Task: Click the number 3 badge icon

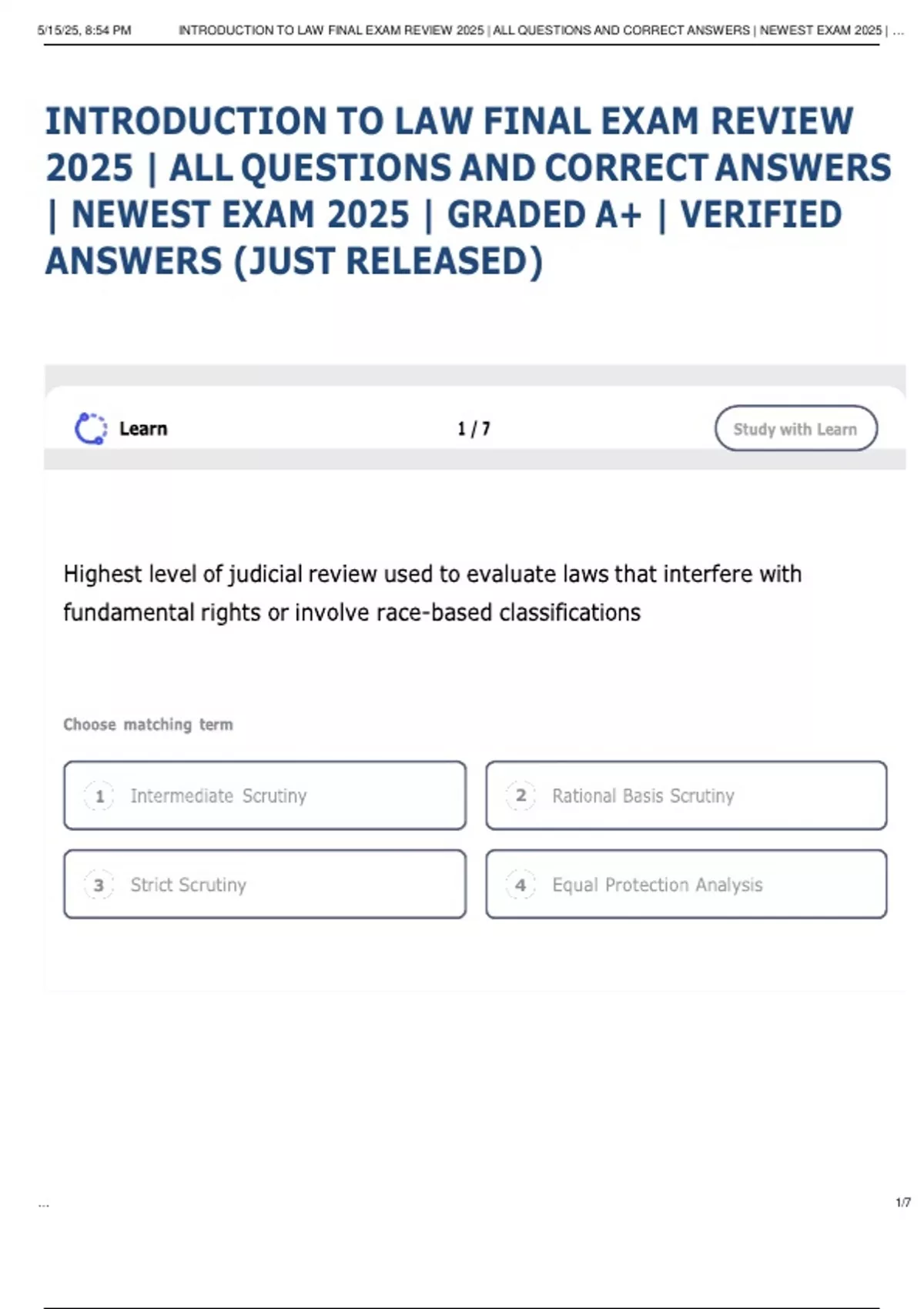Action: click(99, 885)
